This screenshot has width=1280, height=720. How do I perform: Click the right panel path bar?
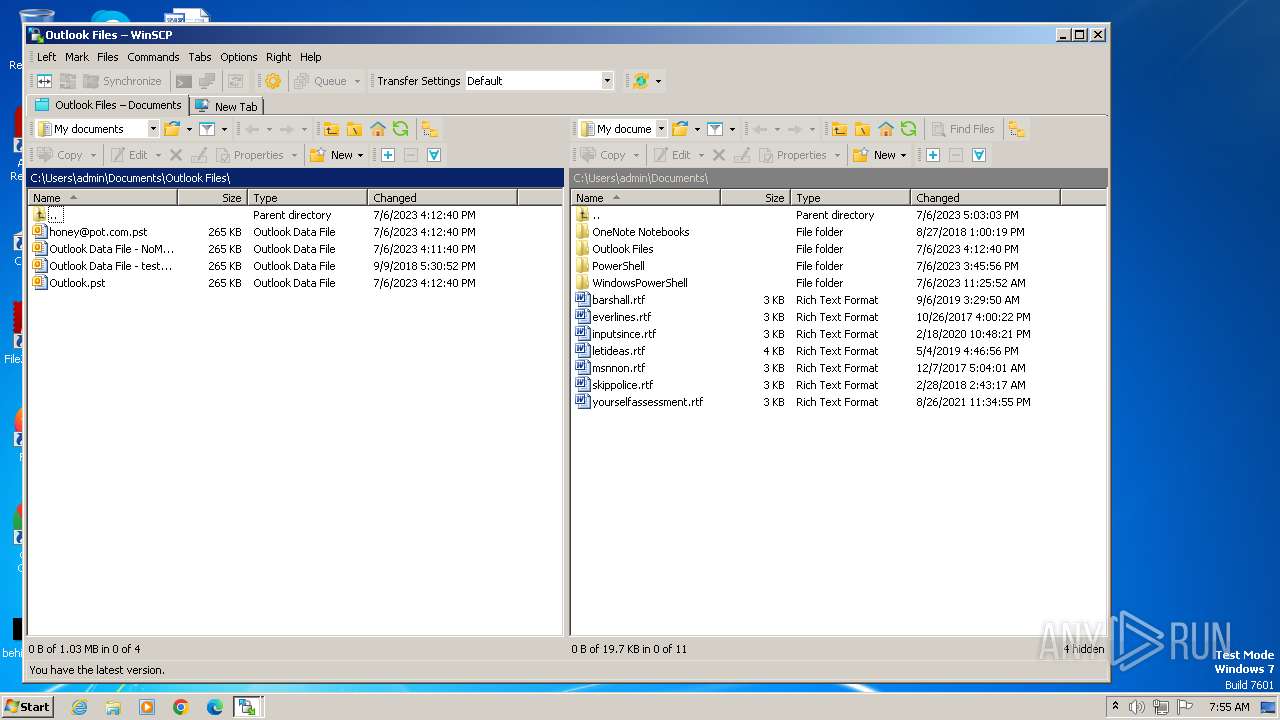839,178
